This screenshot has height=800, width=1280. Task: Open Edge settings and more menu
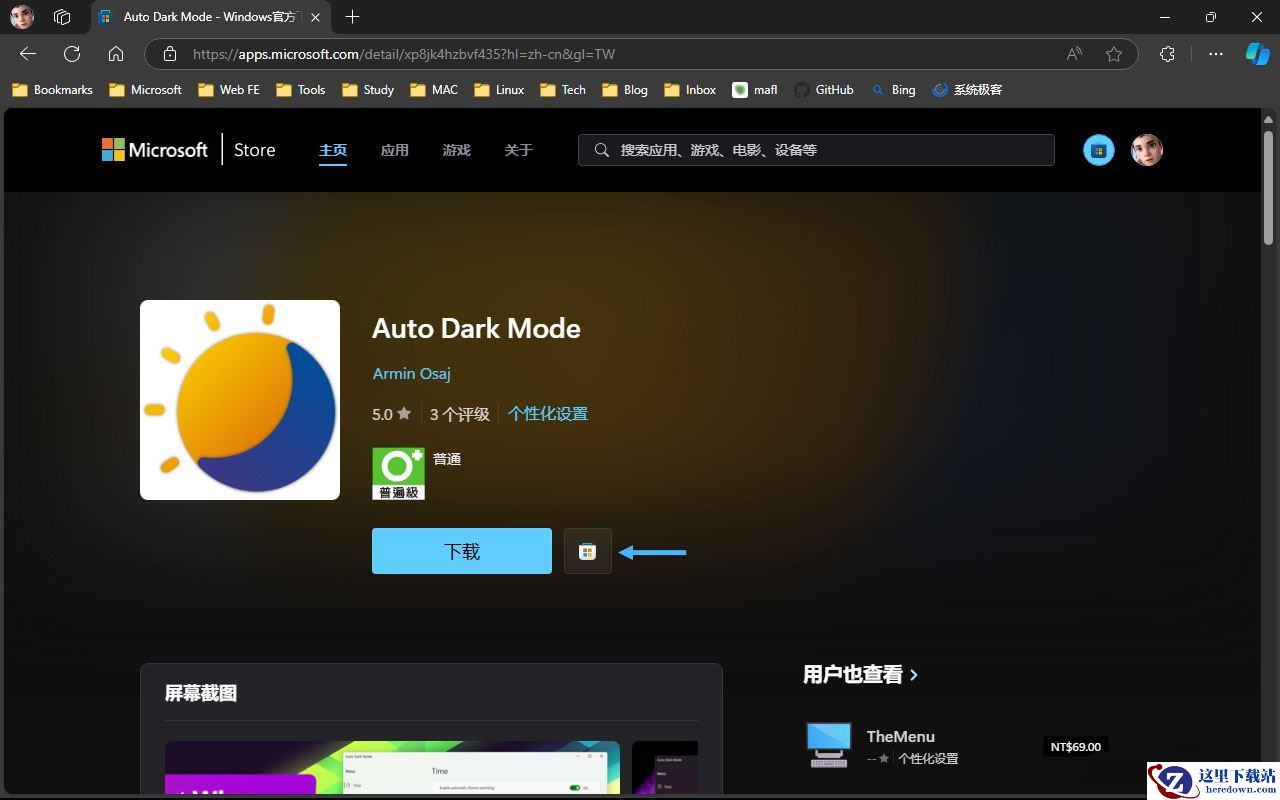click(x=1216, y=54)
